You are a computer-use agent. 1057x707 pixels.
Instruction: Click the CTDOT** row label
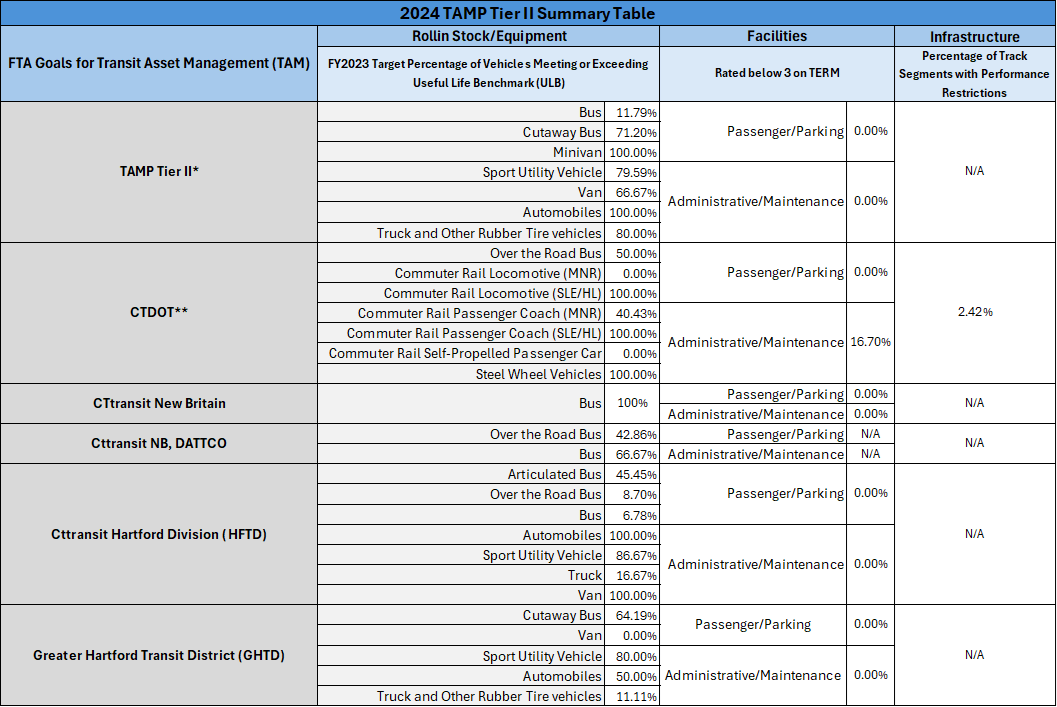(159, 312)
